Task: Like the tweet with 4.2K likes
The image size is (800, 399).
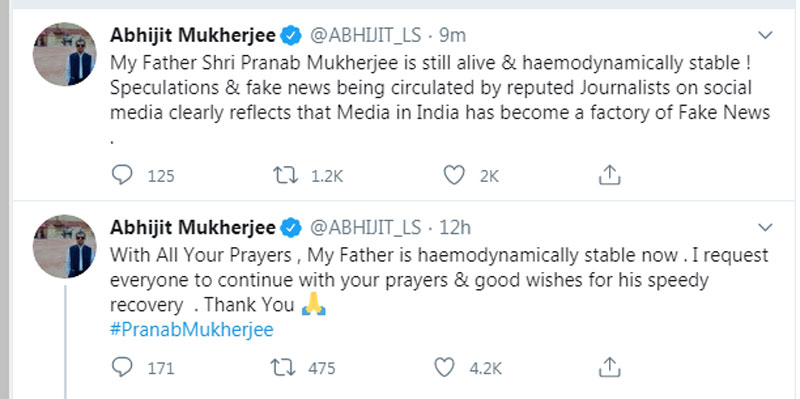Action: (x=444, y=367)
